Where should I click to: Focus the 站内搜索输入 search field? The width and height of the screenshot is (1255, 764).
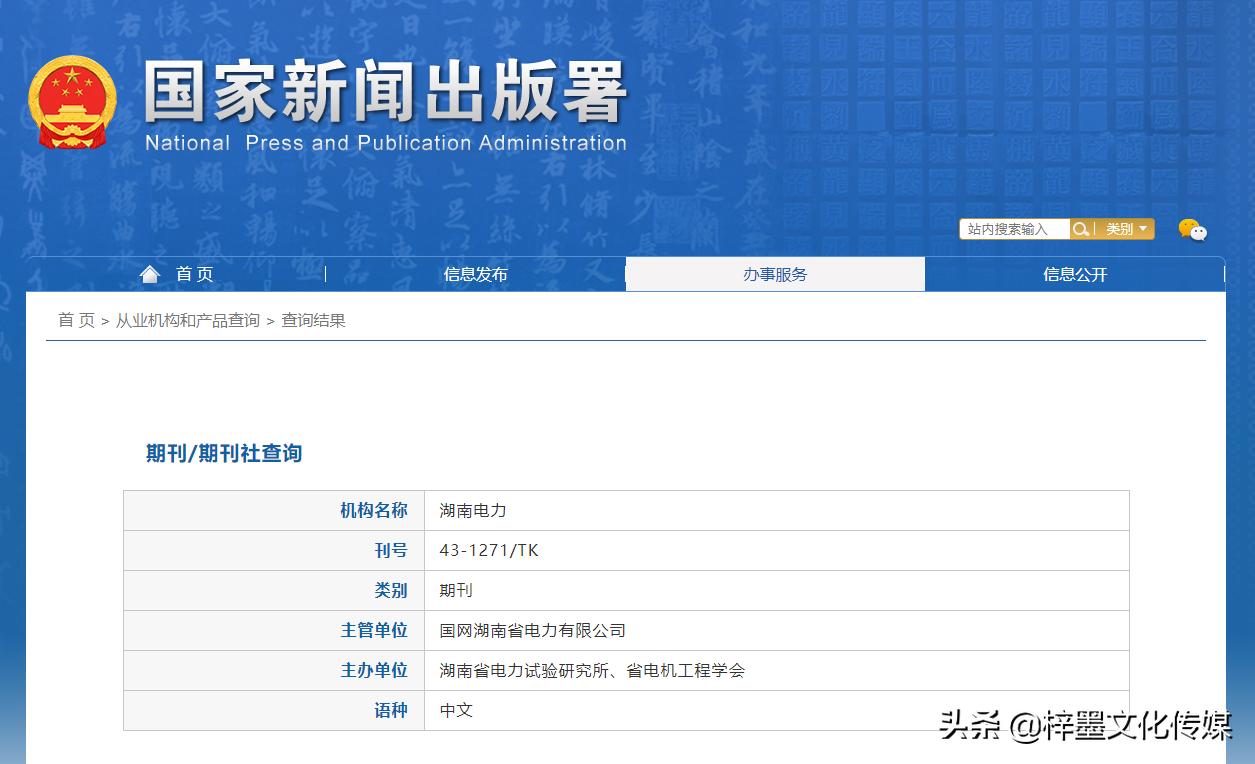click(x=1013, y=229)
